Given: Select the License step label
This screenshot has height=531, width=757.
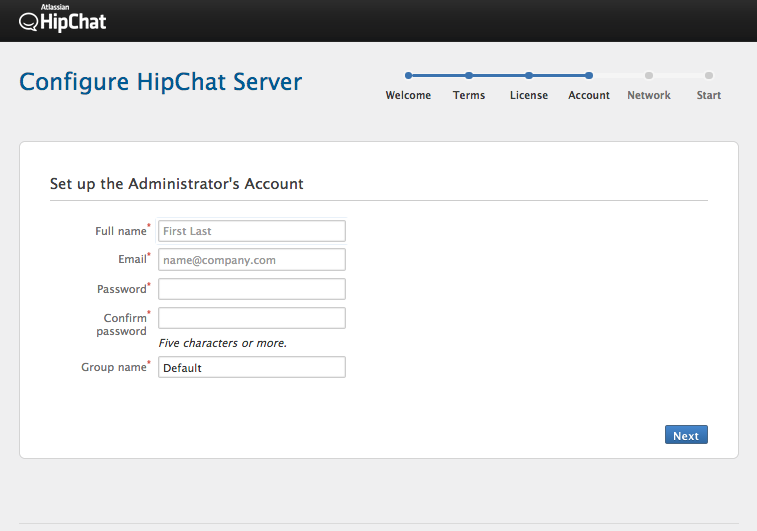Looking at the screenshot, I should coord(529,95).
